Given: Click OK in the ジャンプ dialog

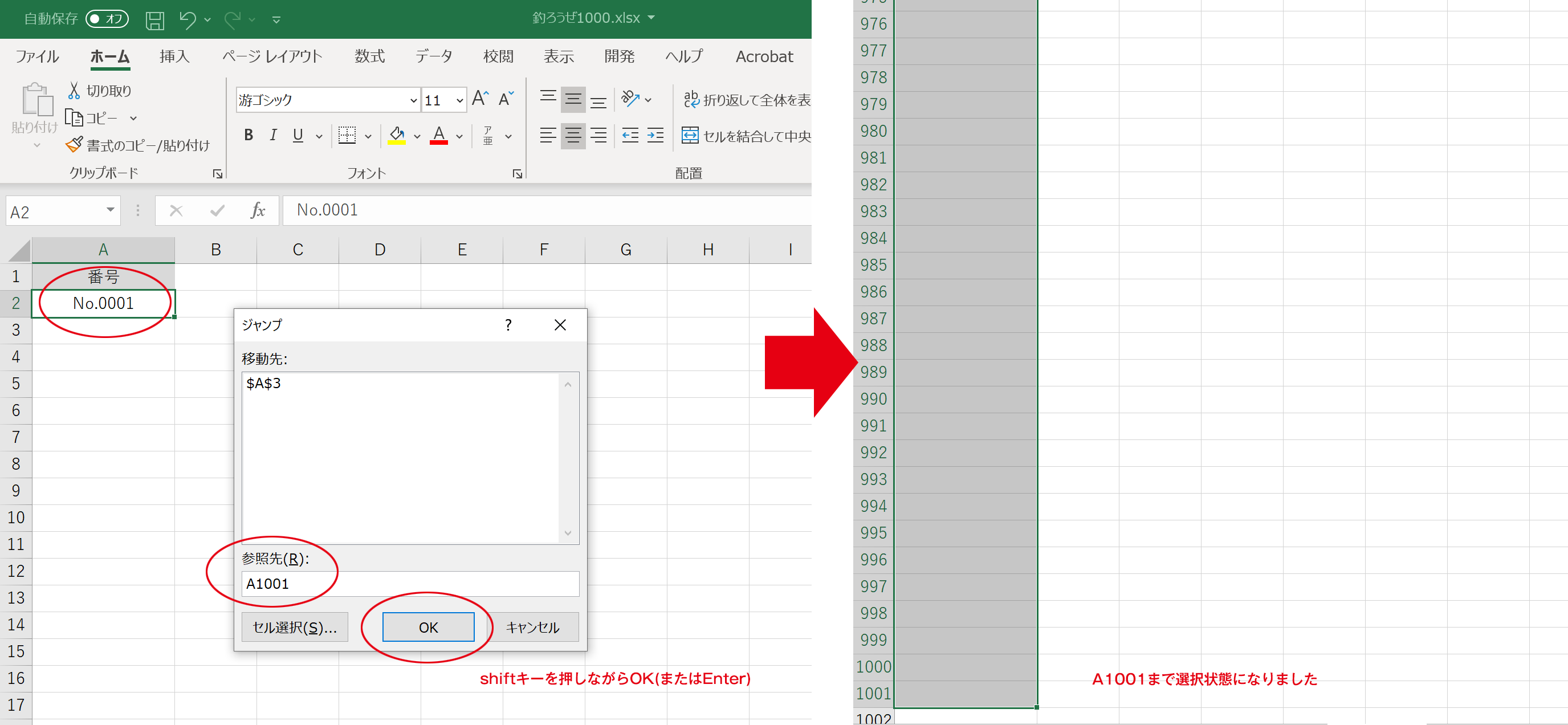Looking at the screenshot, I should tap(428, 627).
